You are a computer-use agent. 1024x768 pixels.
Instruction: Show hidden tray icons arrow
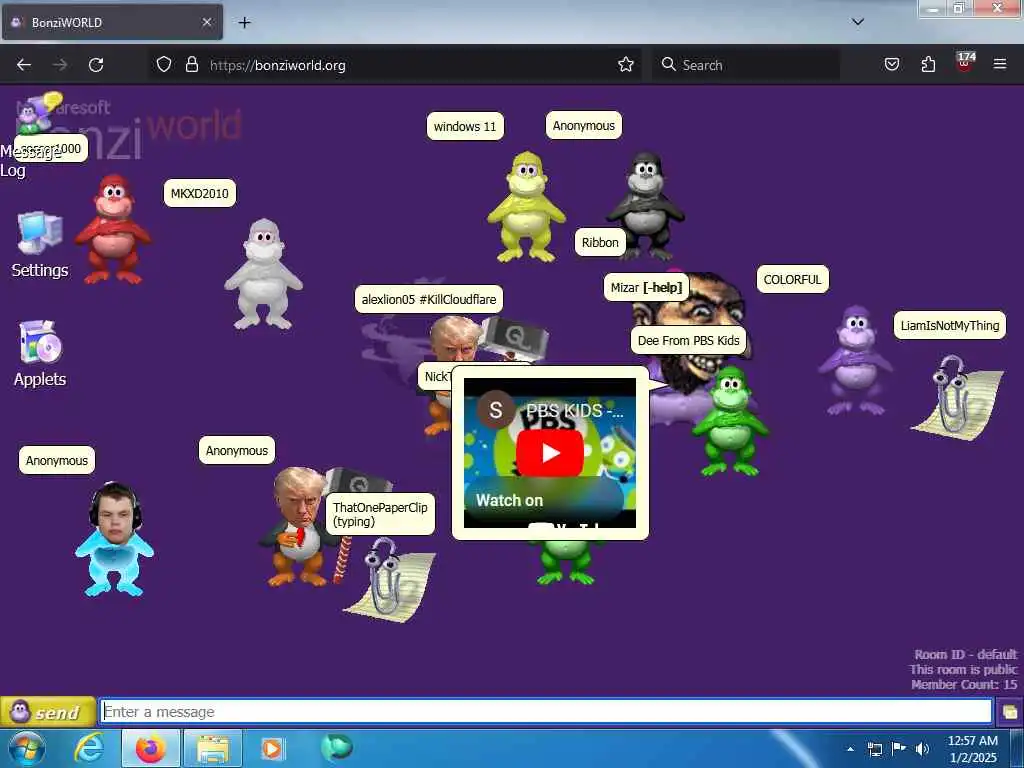point(850,749)
